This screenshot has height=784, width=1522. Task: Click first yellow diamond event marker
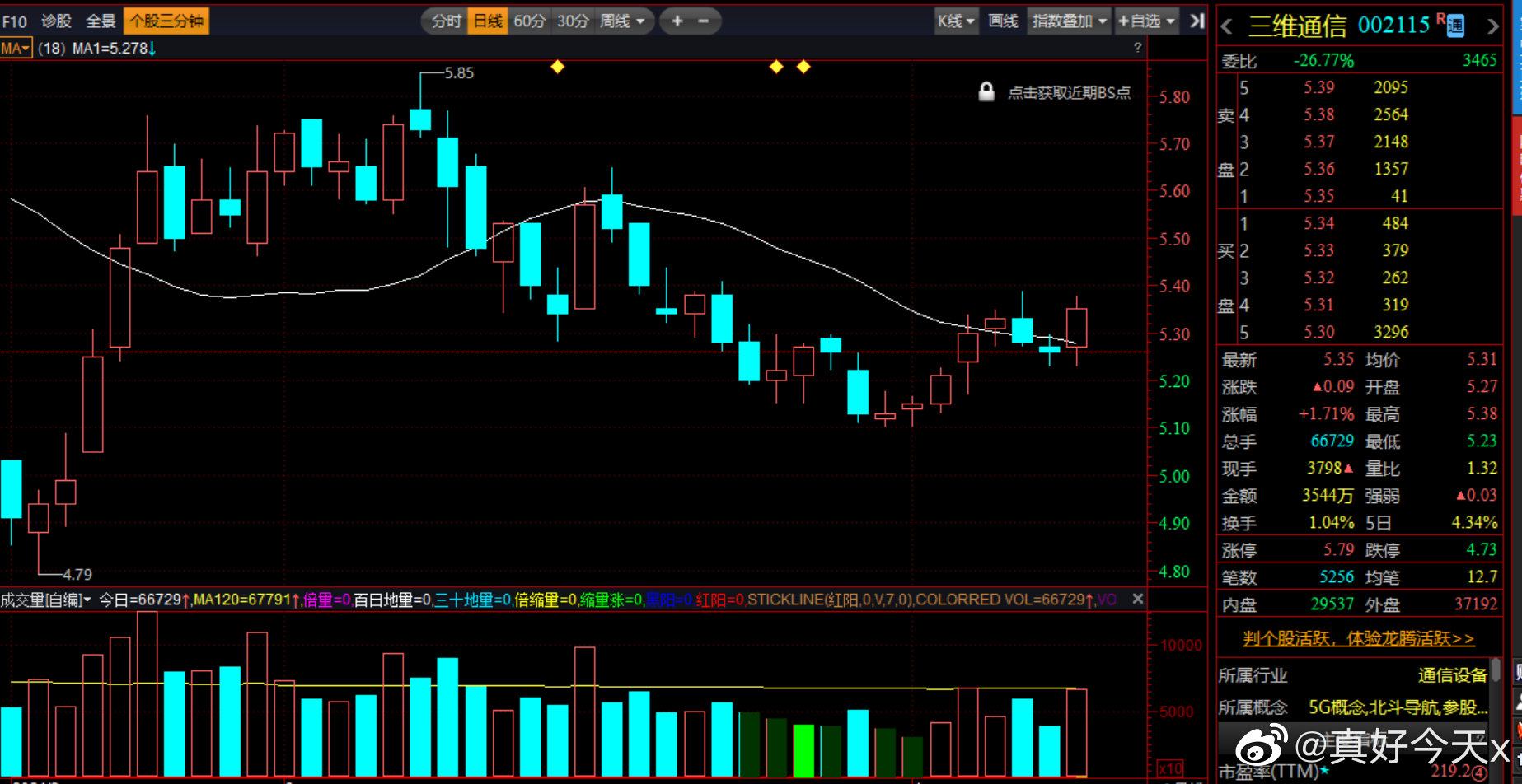click(558, 67)
